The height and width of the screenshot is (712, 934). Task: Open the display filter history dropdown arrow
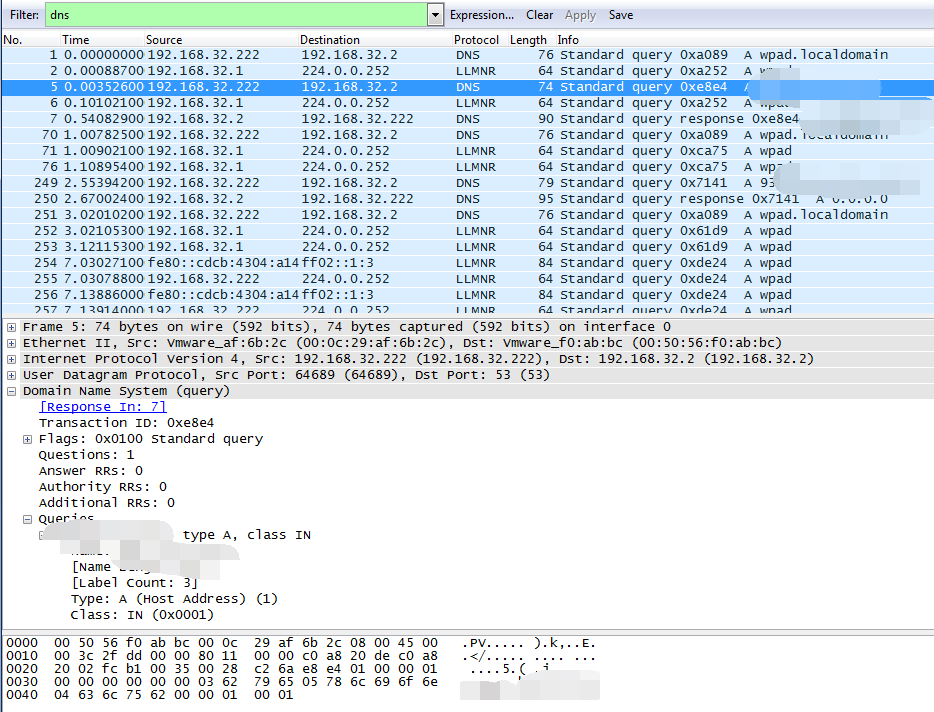tap(434, 15)
